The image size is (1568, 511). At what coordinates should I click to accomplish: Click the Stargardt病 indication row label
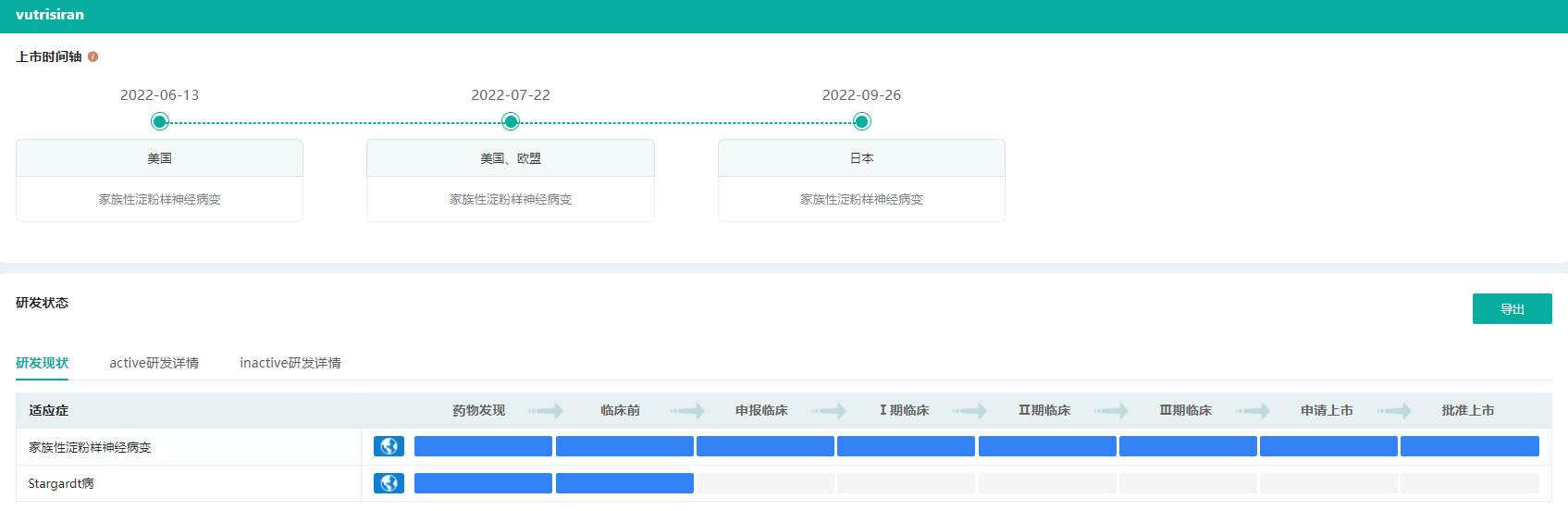(x=61, y=483)
